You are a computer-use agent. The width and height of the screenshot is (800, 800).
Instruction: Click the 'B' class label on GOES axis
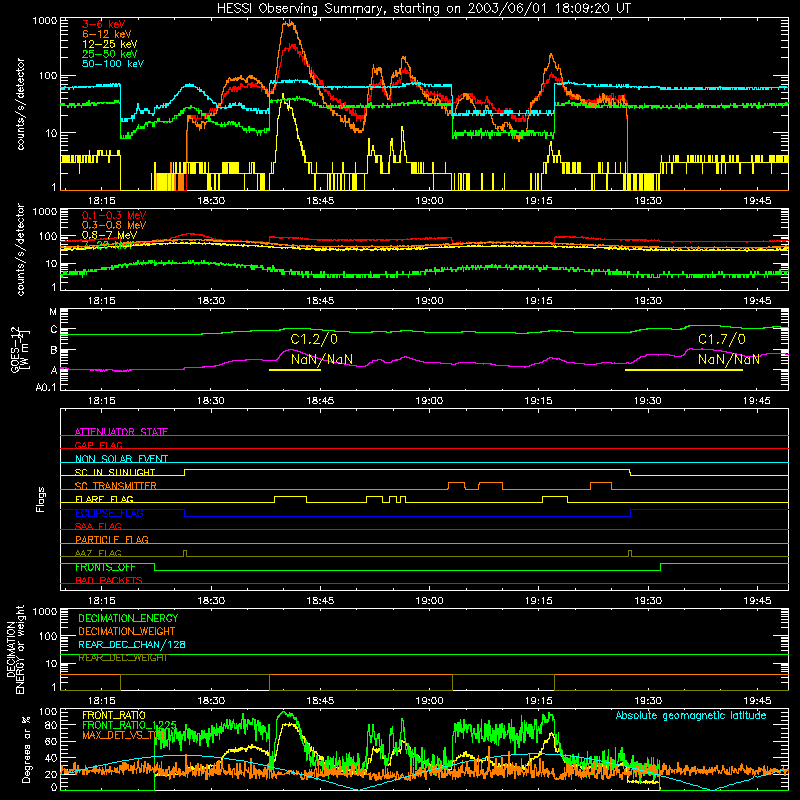point(54,351)
